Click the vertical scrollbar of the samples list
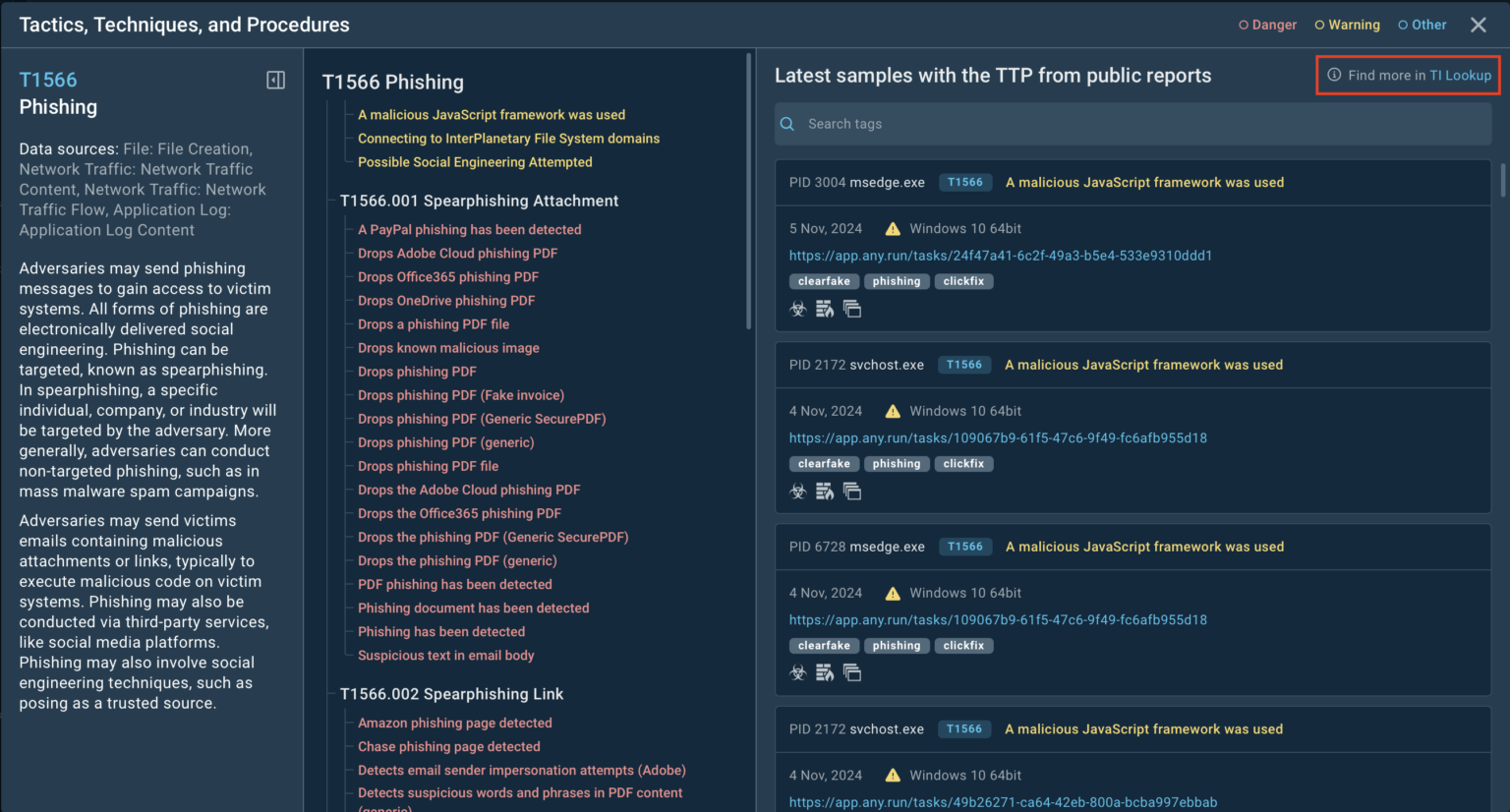The height and width of the screenshot is (812, 1510). point(1502,180)
